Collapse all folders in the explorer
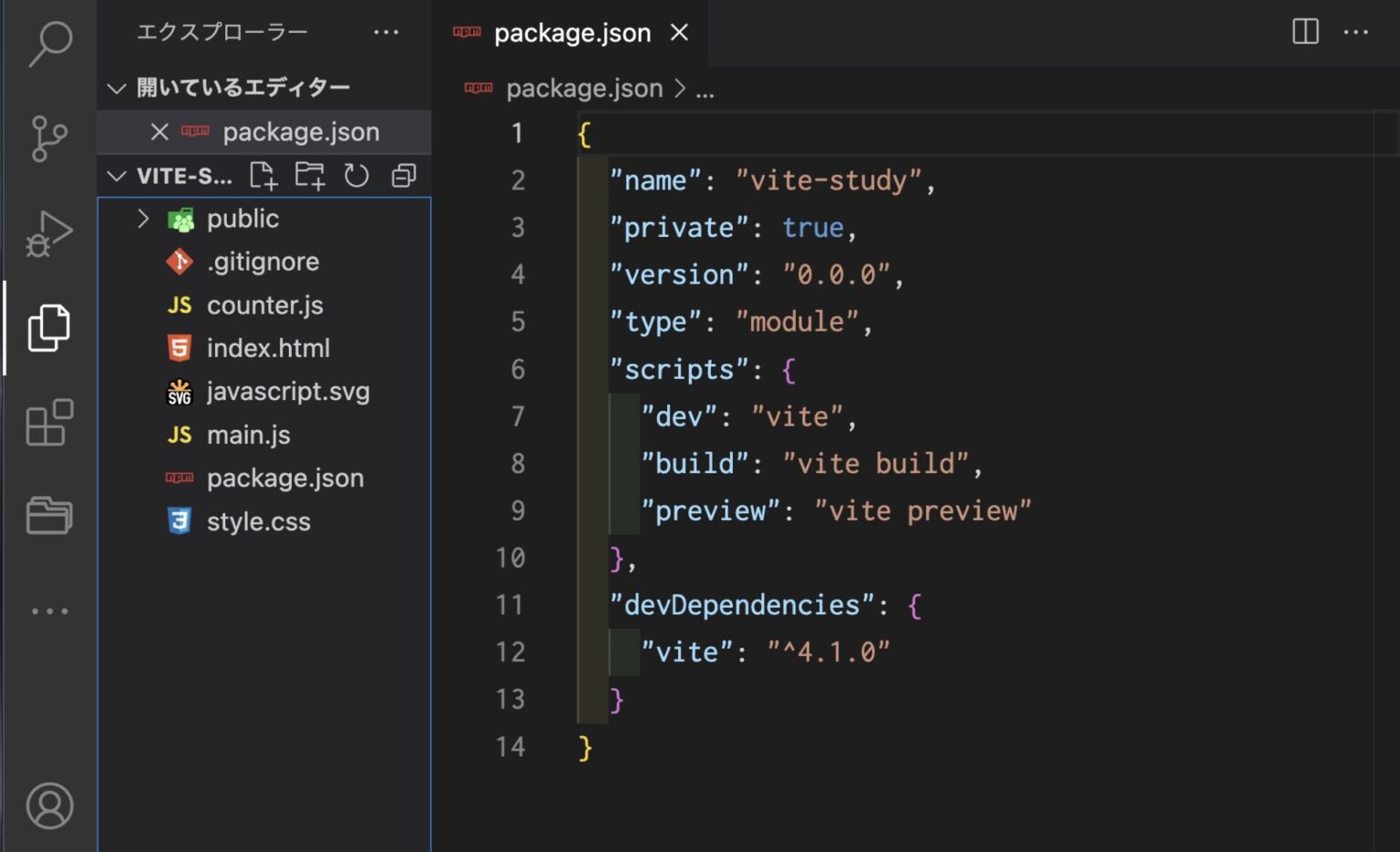This screenshot has width=1400, height=852. pos(403,175)
